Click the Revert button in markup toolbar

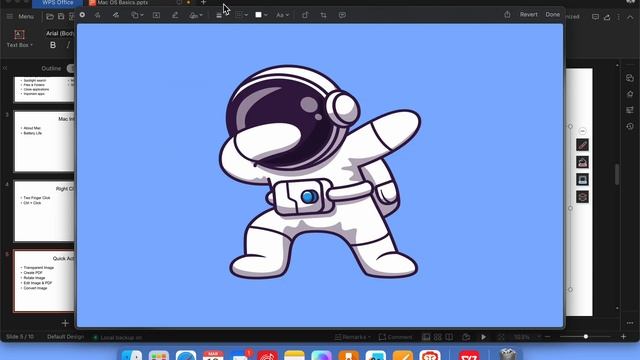pos(528,15)
